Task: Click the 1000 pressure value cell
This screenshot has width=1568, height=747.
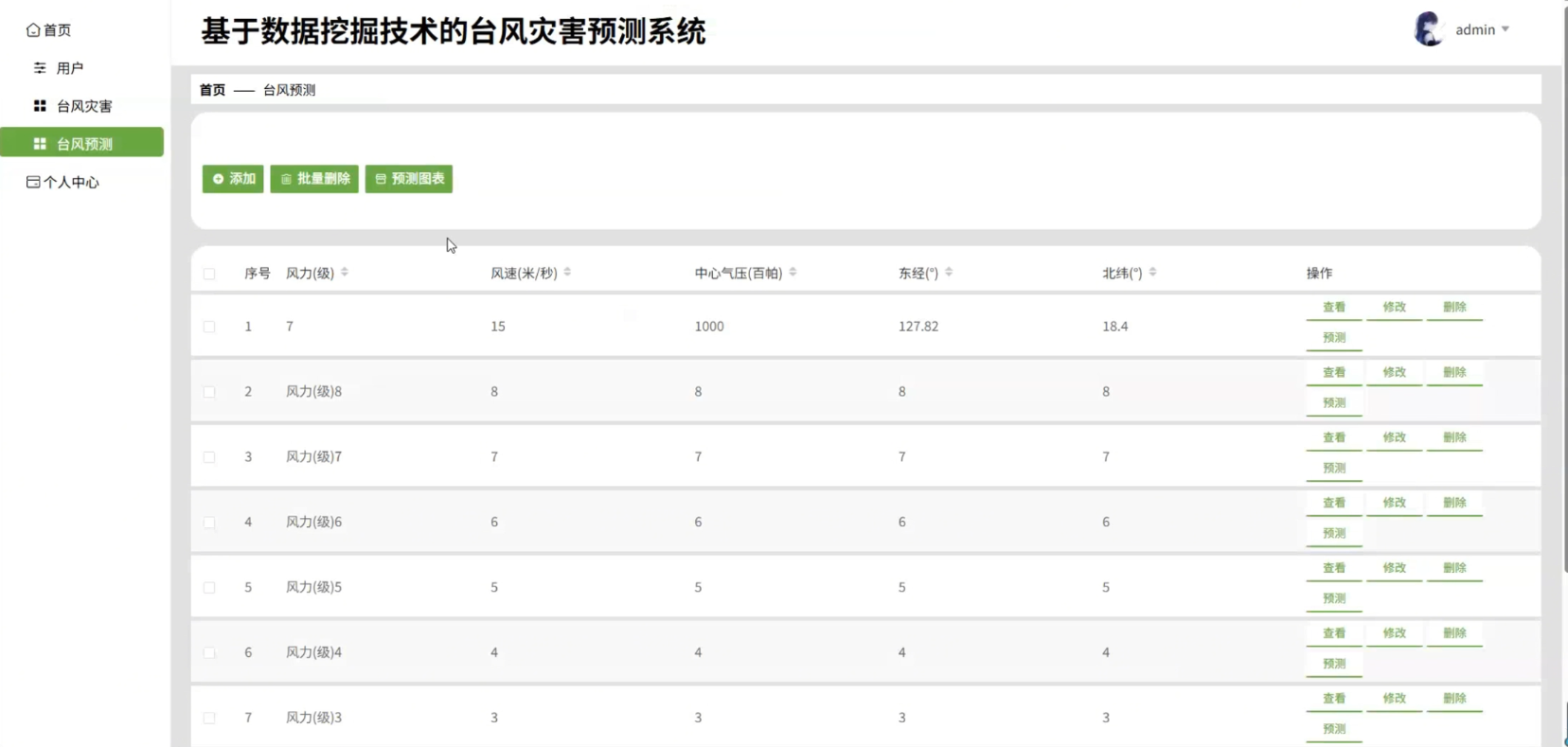Action: point(709,327)
